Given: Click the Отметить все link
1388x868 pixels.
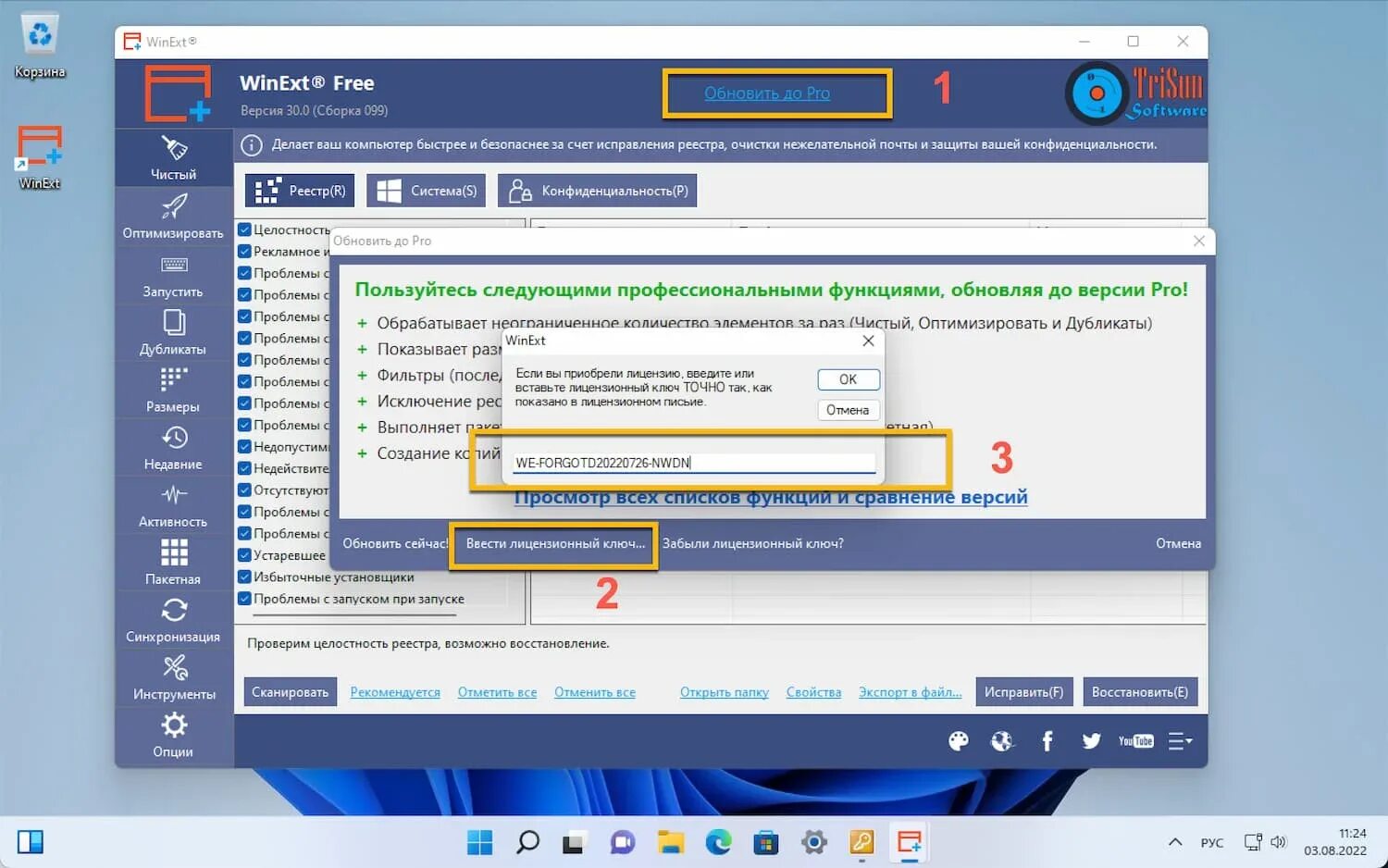Looking at the screenshot, I should pos(497,692).
